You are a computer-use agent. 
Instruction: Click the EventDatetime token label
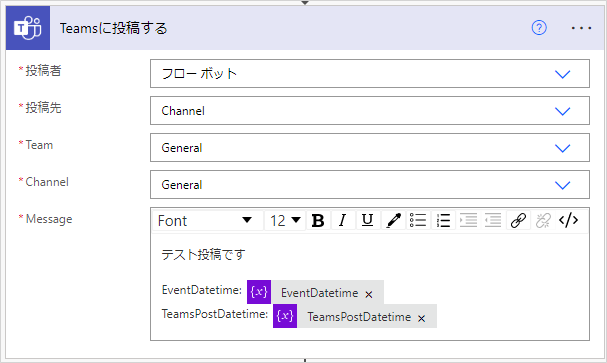(x=319, y=293)
